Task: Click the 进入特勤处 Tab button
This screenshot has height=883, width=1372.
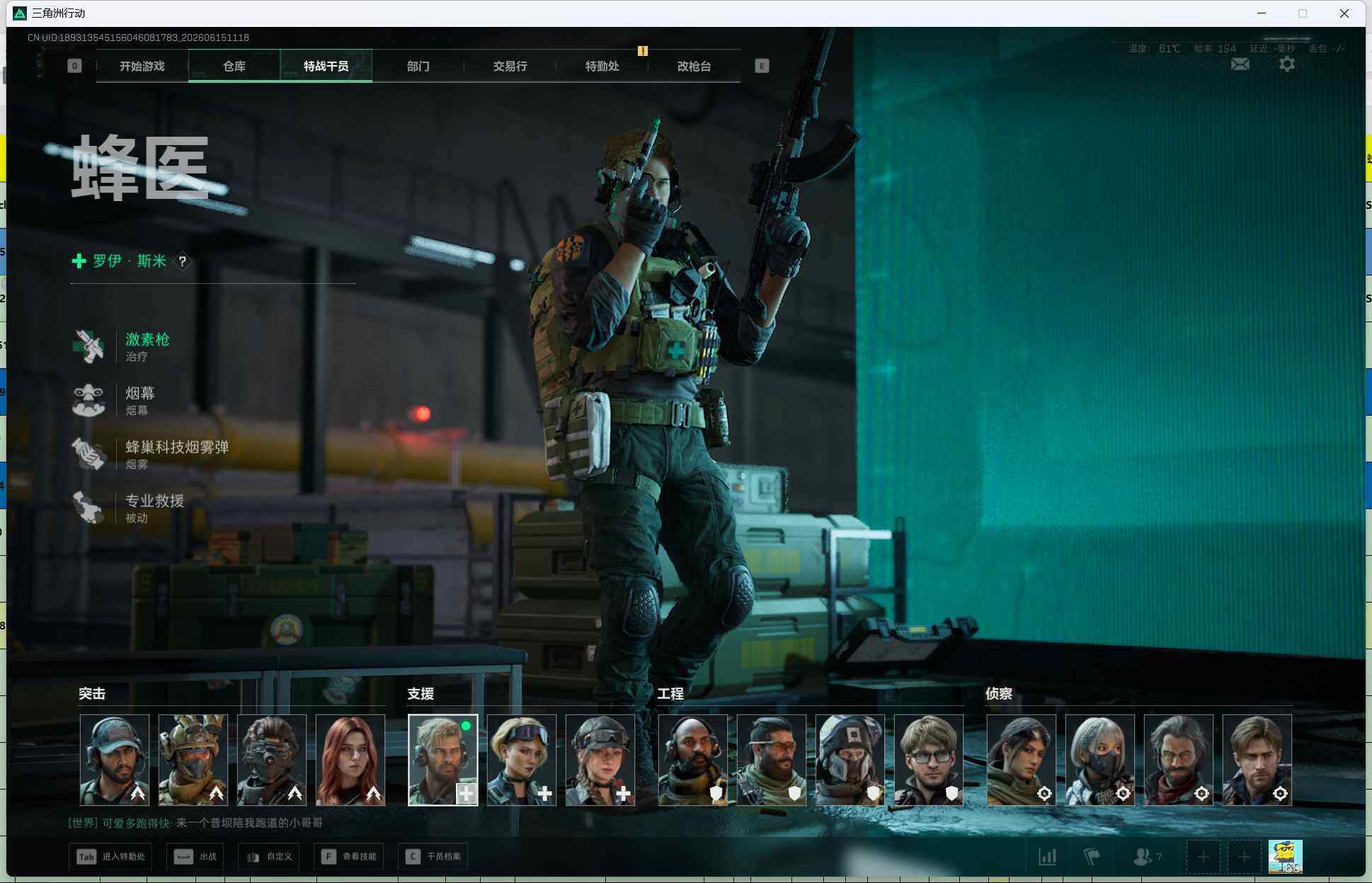Action: coord(110,857)
